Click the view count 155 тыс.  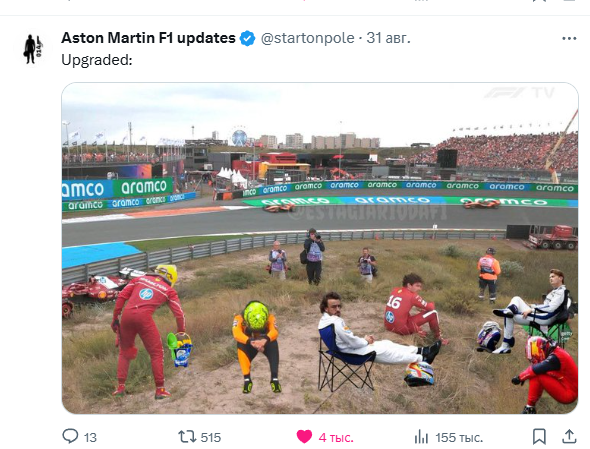[459, 438]
